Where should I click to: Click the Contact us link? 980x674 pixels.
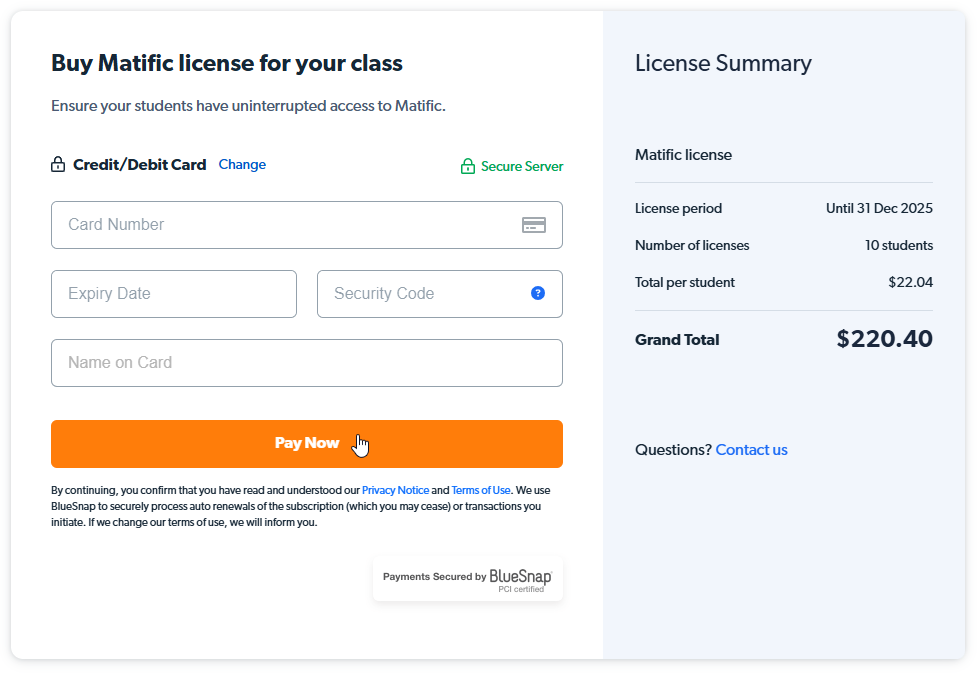click(751, 450)
